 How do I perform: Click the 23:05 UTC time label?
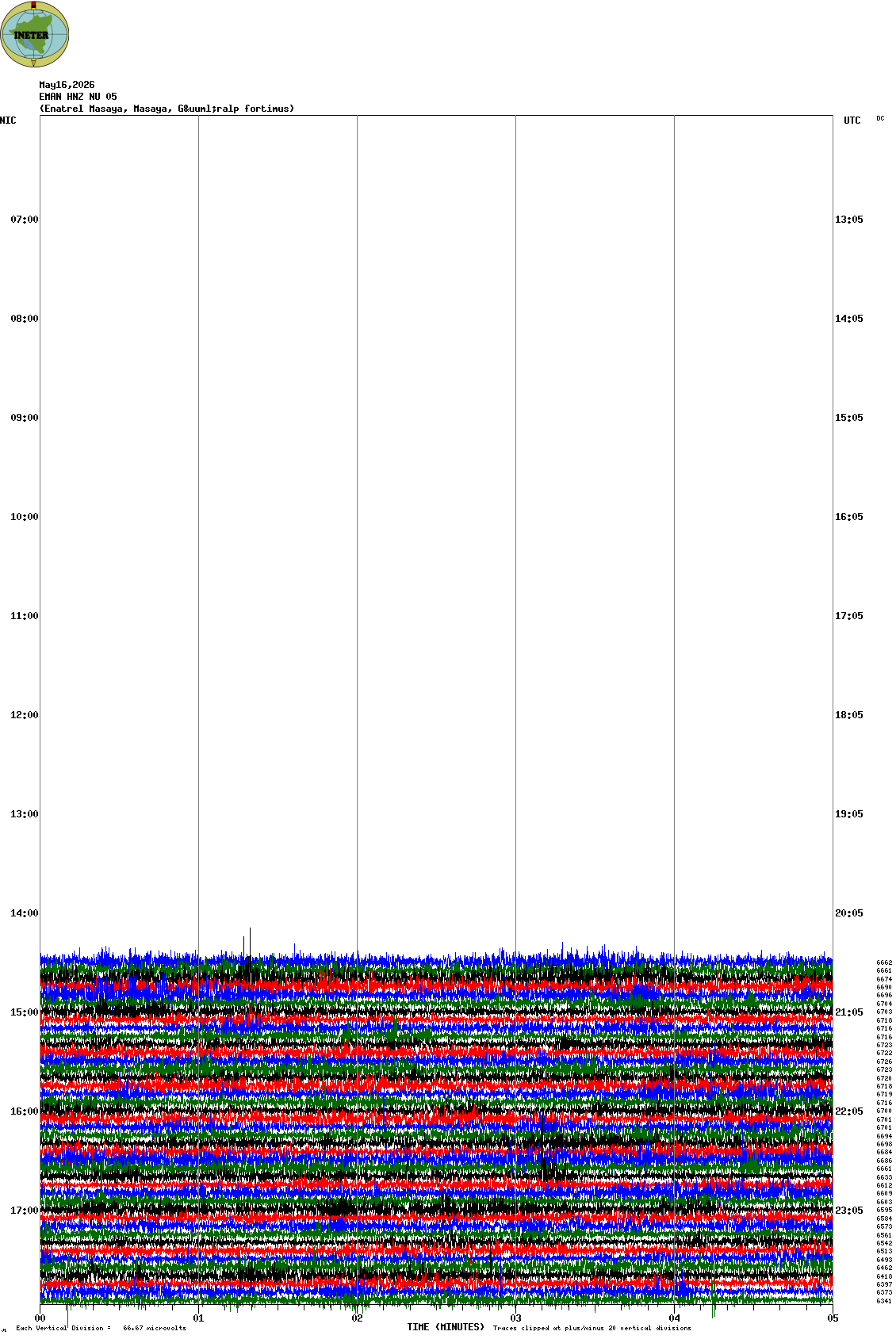pyautogui.click(x=849, y=1211)
